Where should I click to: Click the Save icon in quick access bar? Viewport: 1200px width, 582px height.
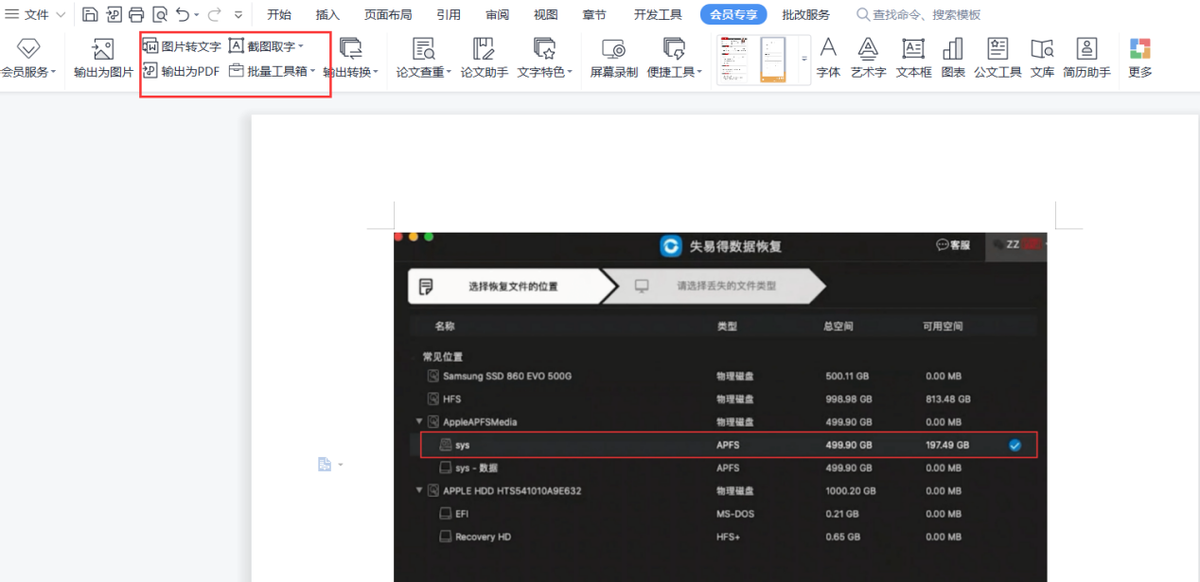point(90,14)
